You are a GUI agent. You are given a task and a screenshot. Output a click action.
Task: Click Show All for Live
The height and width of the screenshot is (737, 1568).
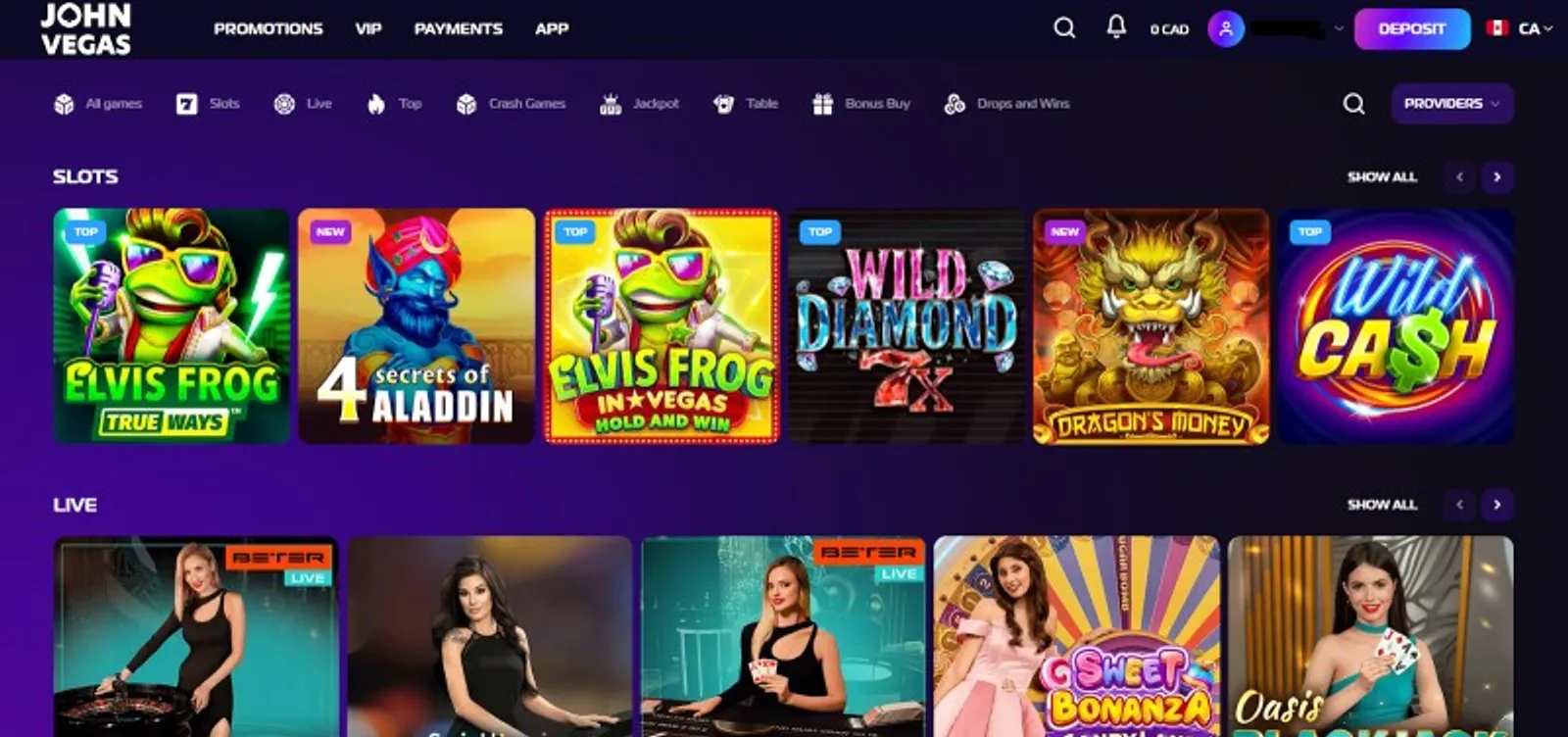(1382, 505)
